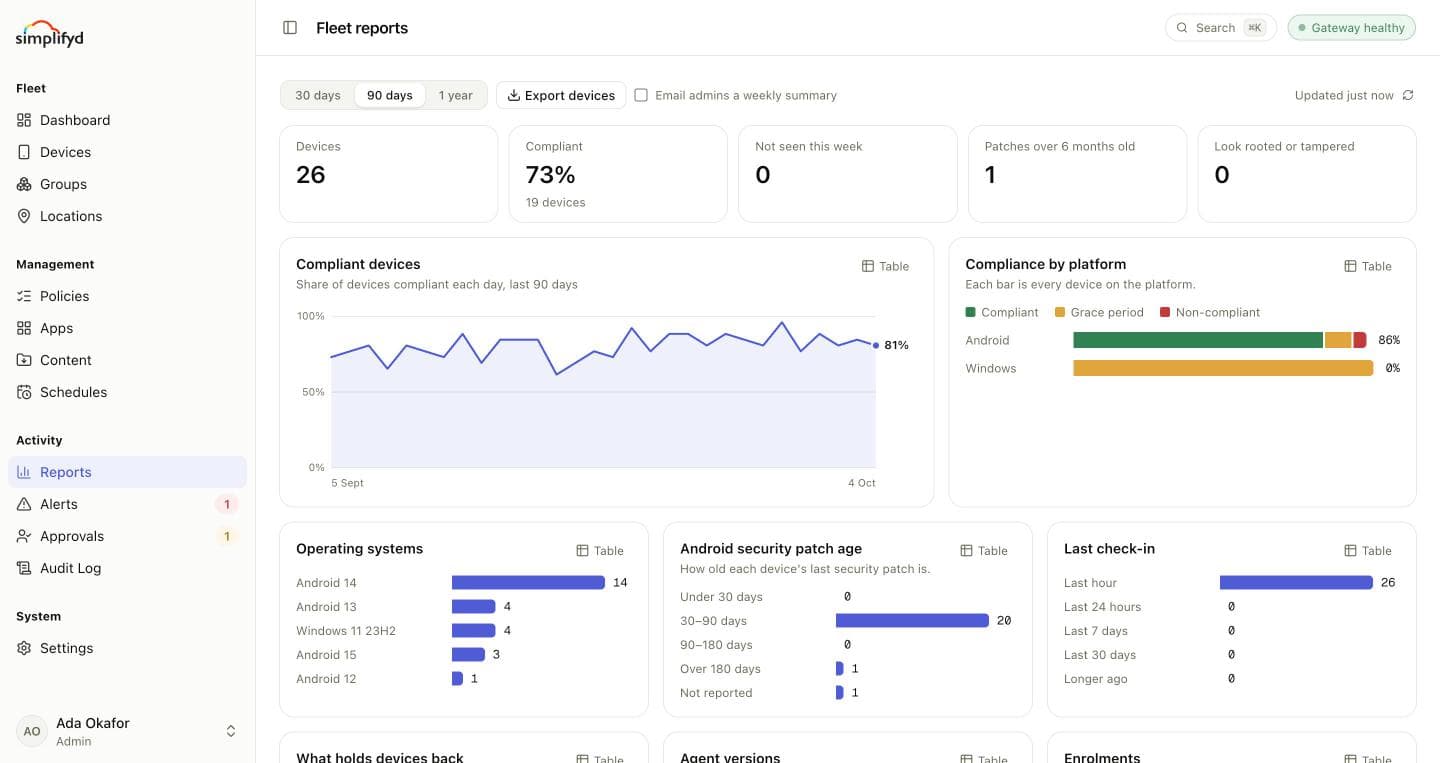Show Compliant devices chart as Table

886,266
